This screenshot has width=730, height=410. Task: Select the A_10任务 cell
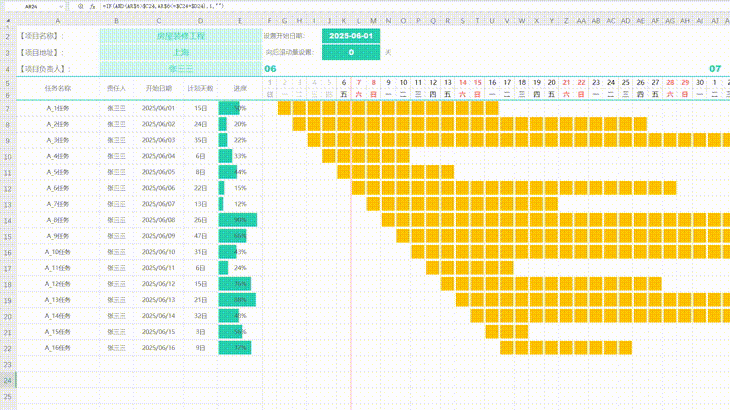tap(58, 252)
